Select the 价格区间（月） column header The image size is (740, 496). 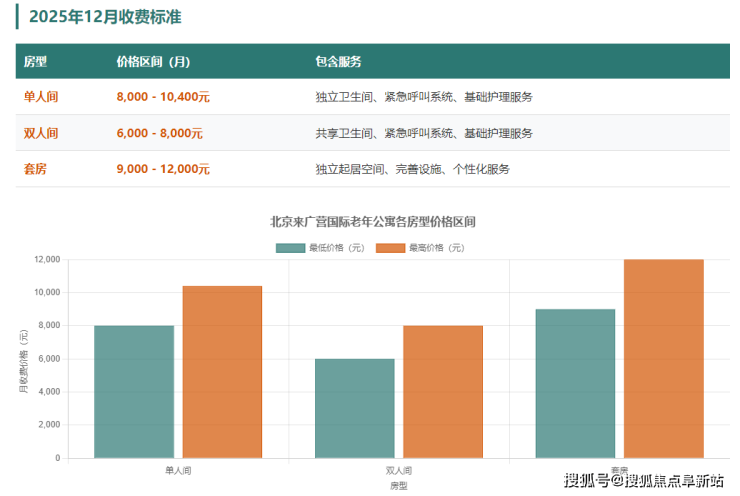(x=153, y=62)
